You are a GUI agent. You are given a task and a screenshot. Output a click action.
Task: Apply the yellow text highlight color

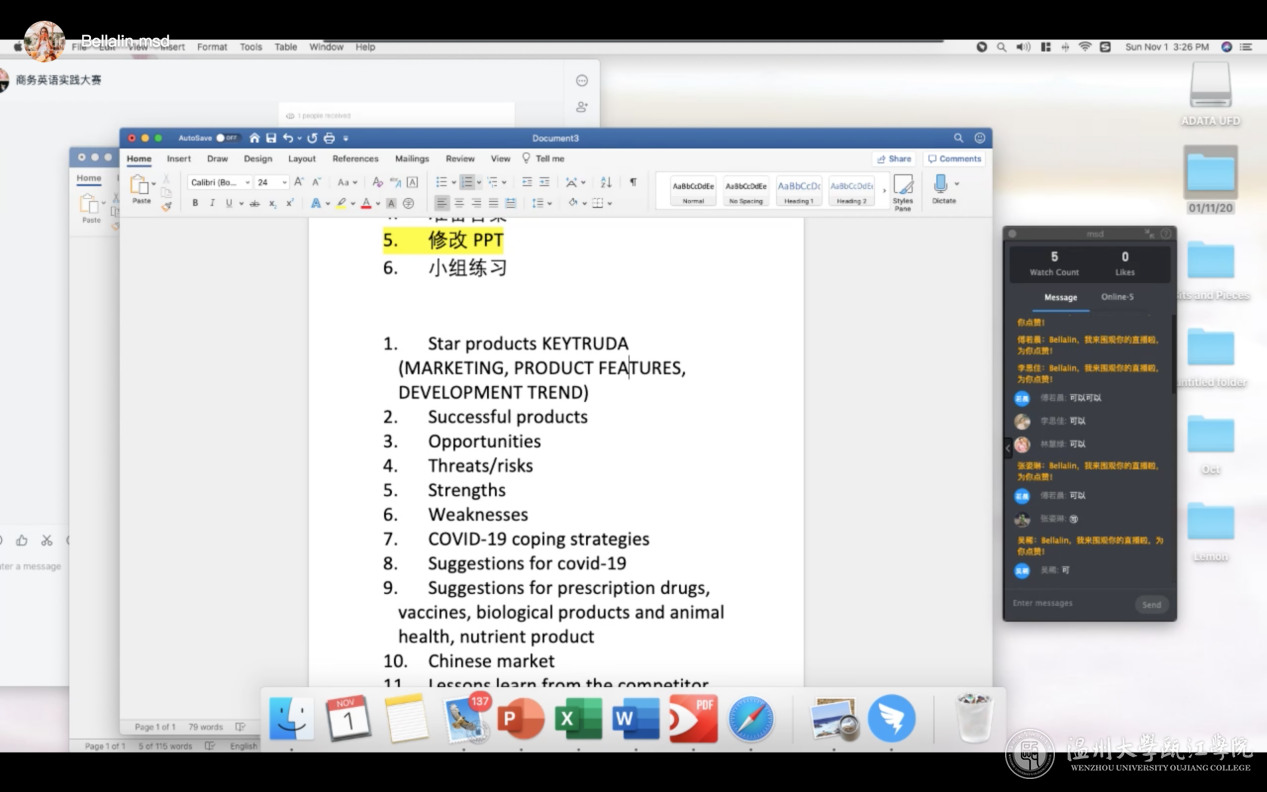341,203
